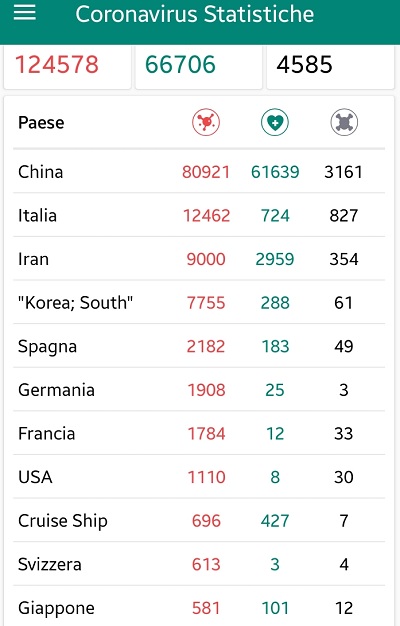Select the Francia row

(199, 433)
